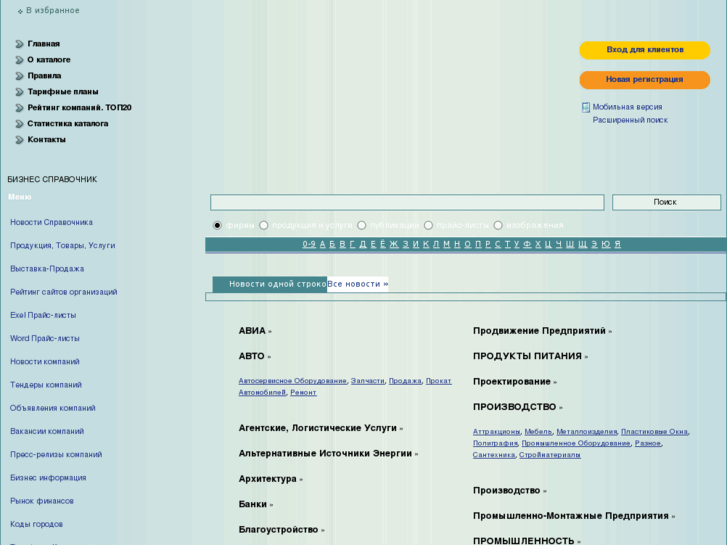
Task: Click the arrow icon beside Рейтинг компаний. ТОП20
Action: click(19, 108)
